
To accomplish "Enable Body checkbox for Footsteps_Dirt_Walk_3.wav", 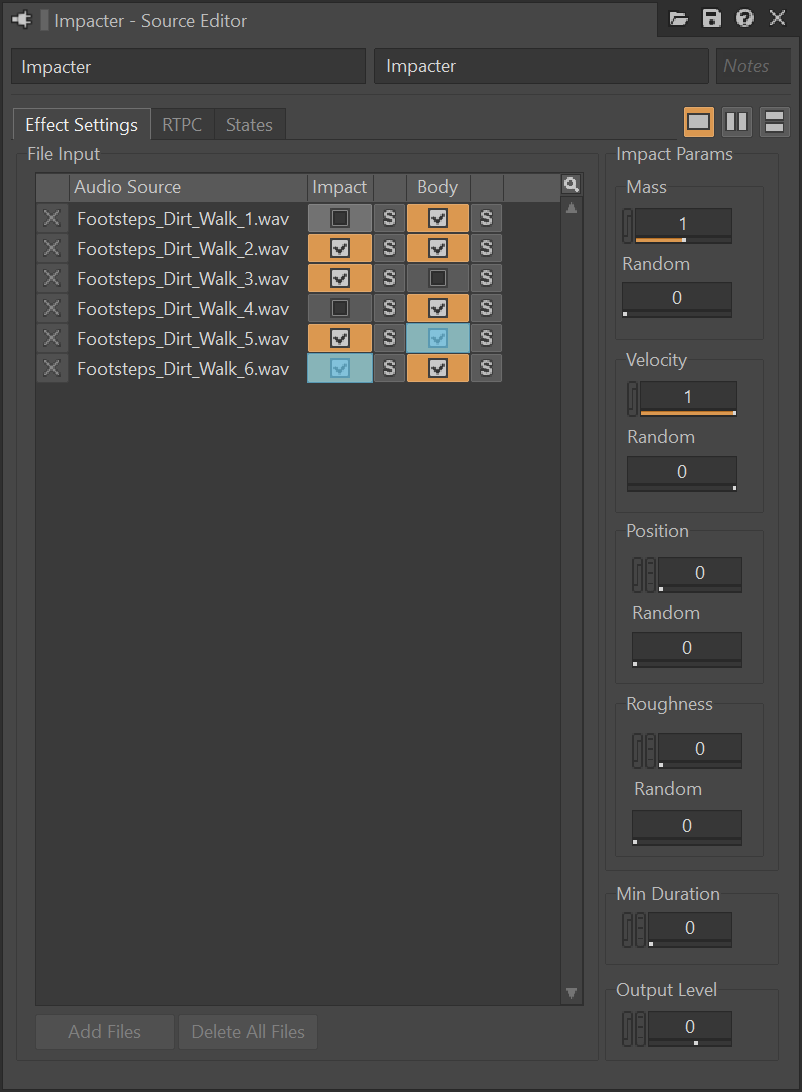I will click(438, 278).
